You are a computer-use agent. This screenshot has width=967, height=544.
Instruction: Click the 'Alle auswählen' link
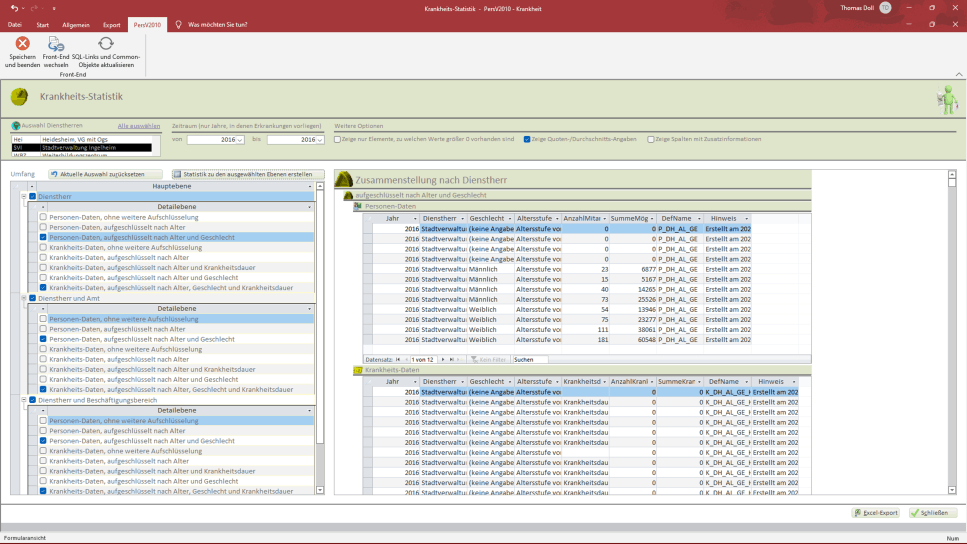pyautogui.click(x=138, y=126)
